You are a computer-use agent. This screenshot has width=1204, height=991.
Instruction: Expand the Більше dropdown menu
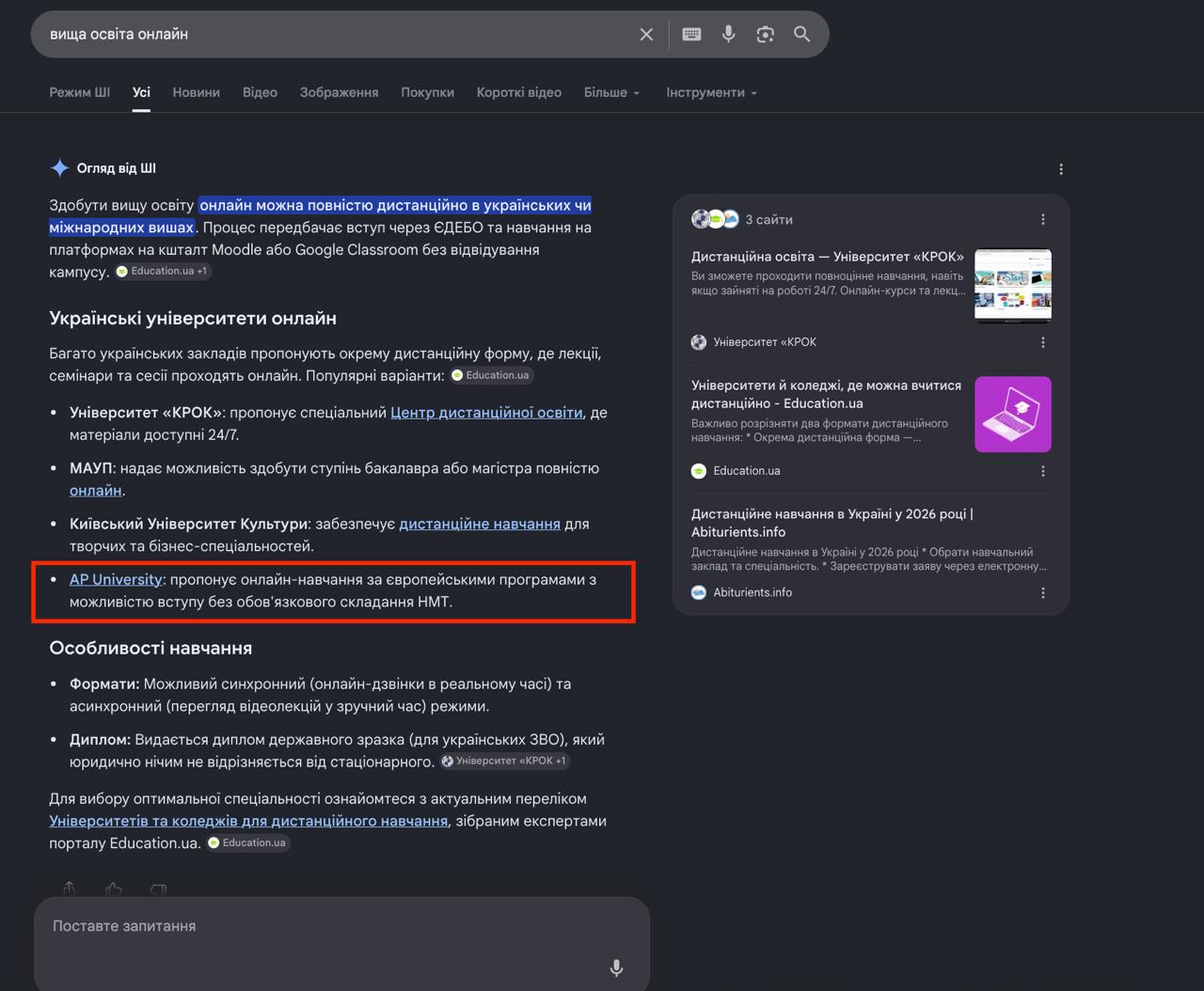tap(611, 92)
